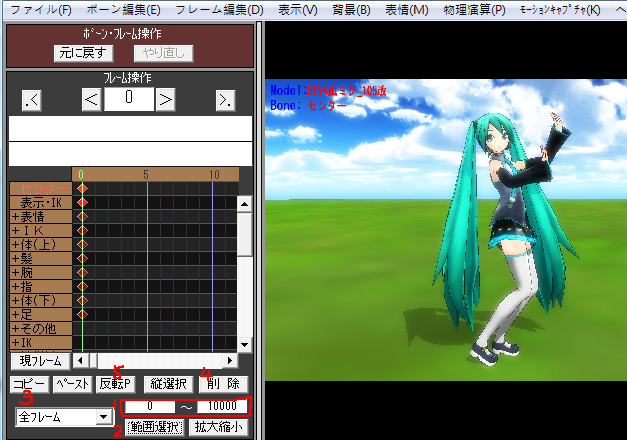Select センター keyframe diamond at frame 0
The height and width of the screenshot is (440, 627).
click(x=82, y=188)
